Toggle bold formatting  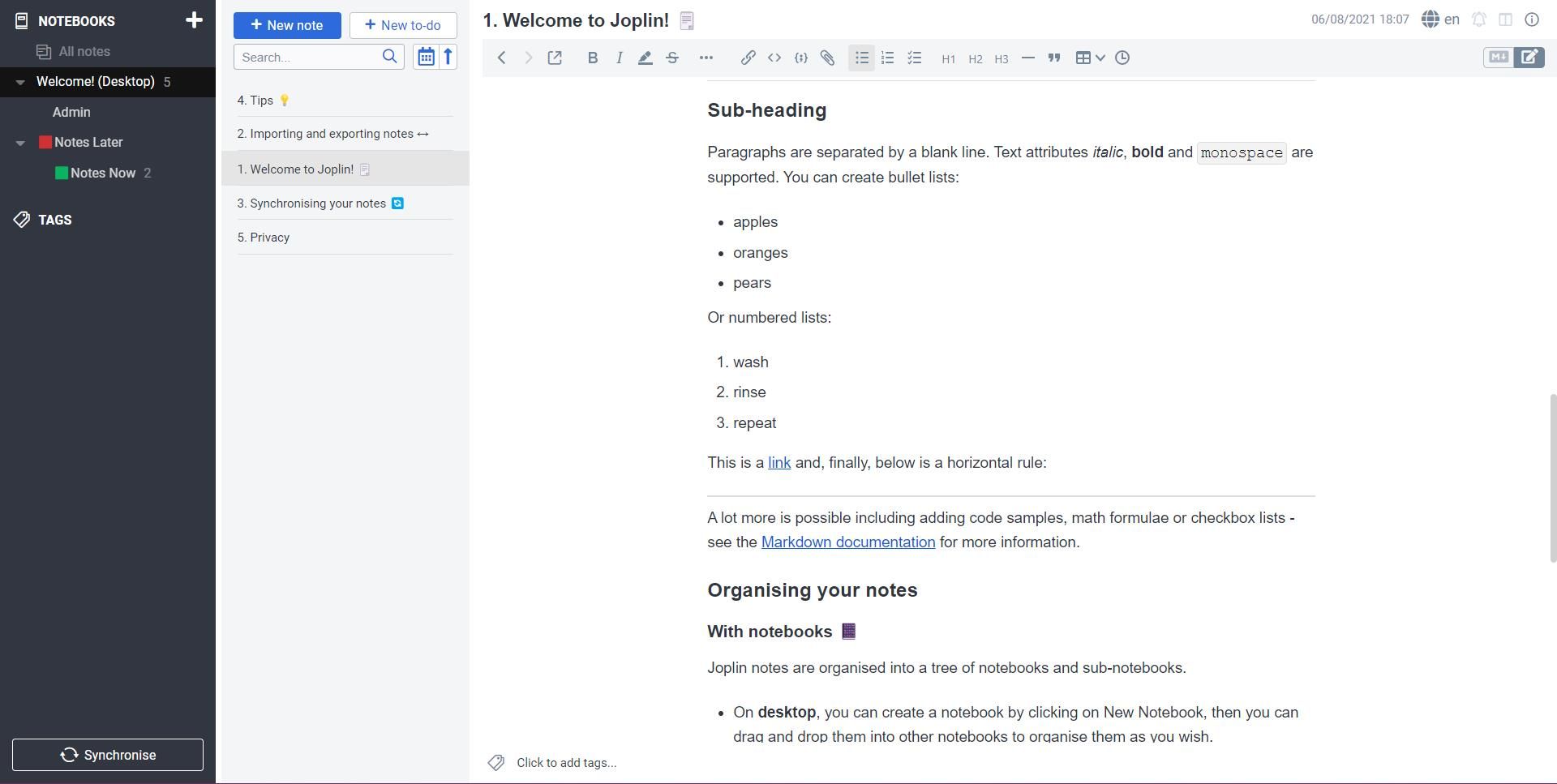[x=592, y=58]
